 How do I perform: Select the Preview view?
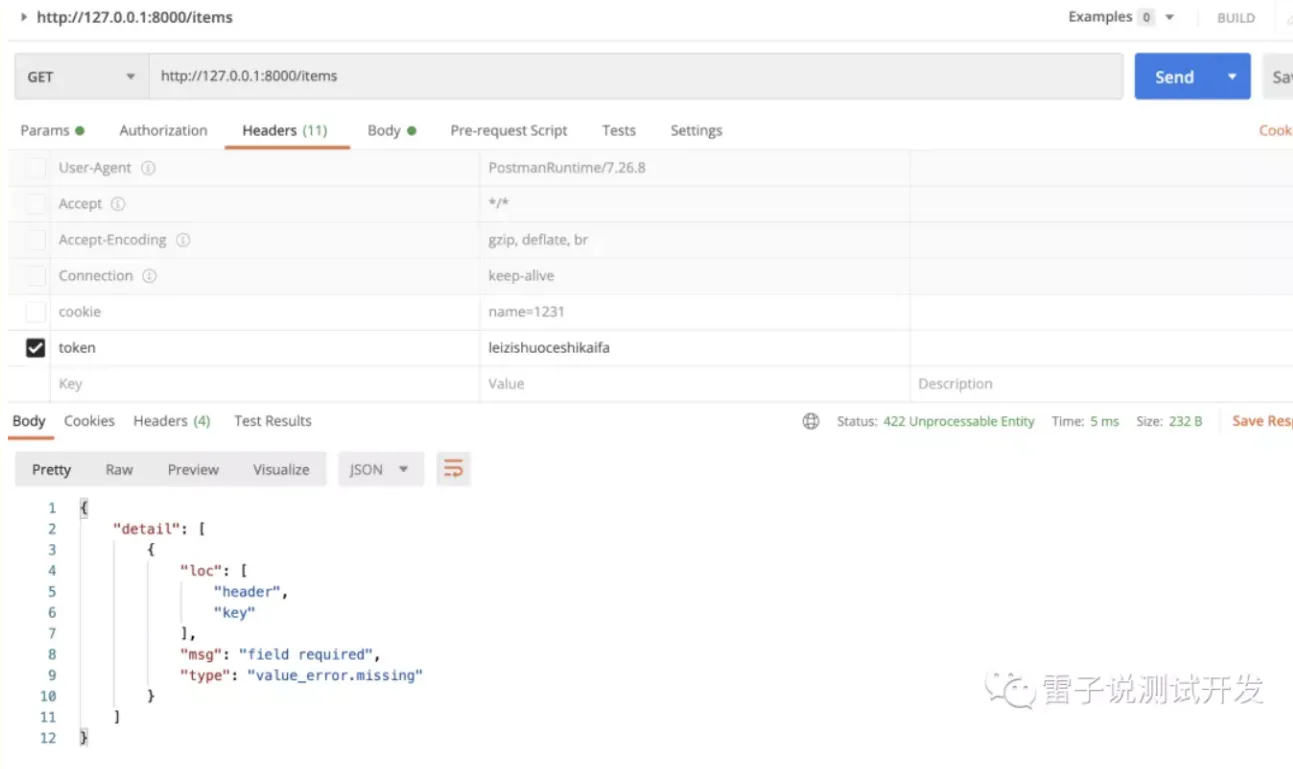pyautogui.click(x=193, y=469)
